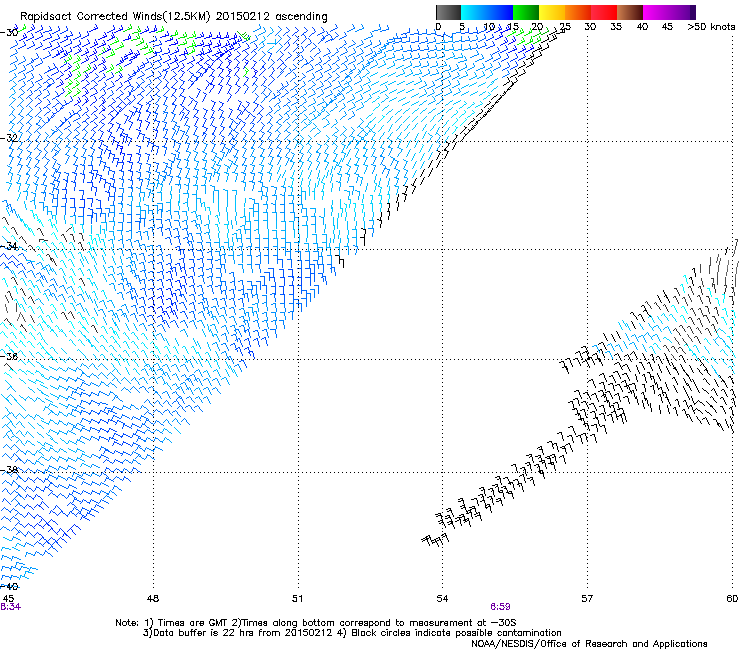Image resolution: width=740 pixels, height=650 pixels.
Task: Click the longitude axis label '54'
Action: coord(442,599)
